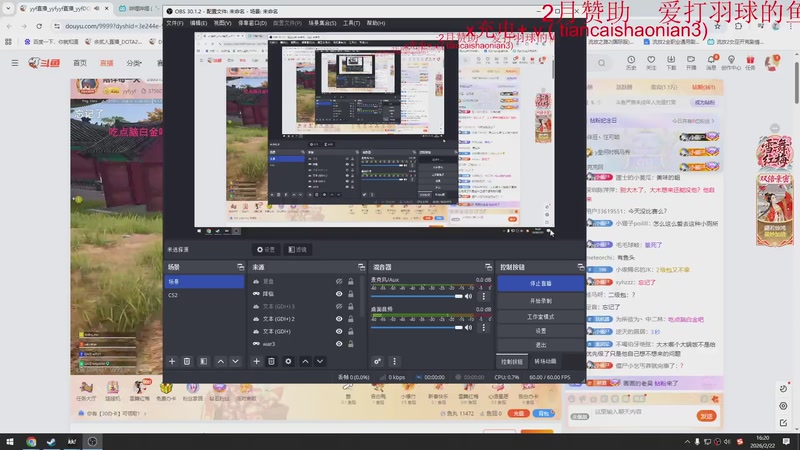Enable 工作室模式 studio mode button
This screenshot has height=450, width=800.
[x=540, y=316]
